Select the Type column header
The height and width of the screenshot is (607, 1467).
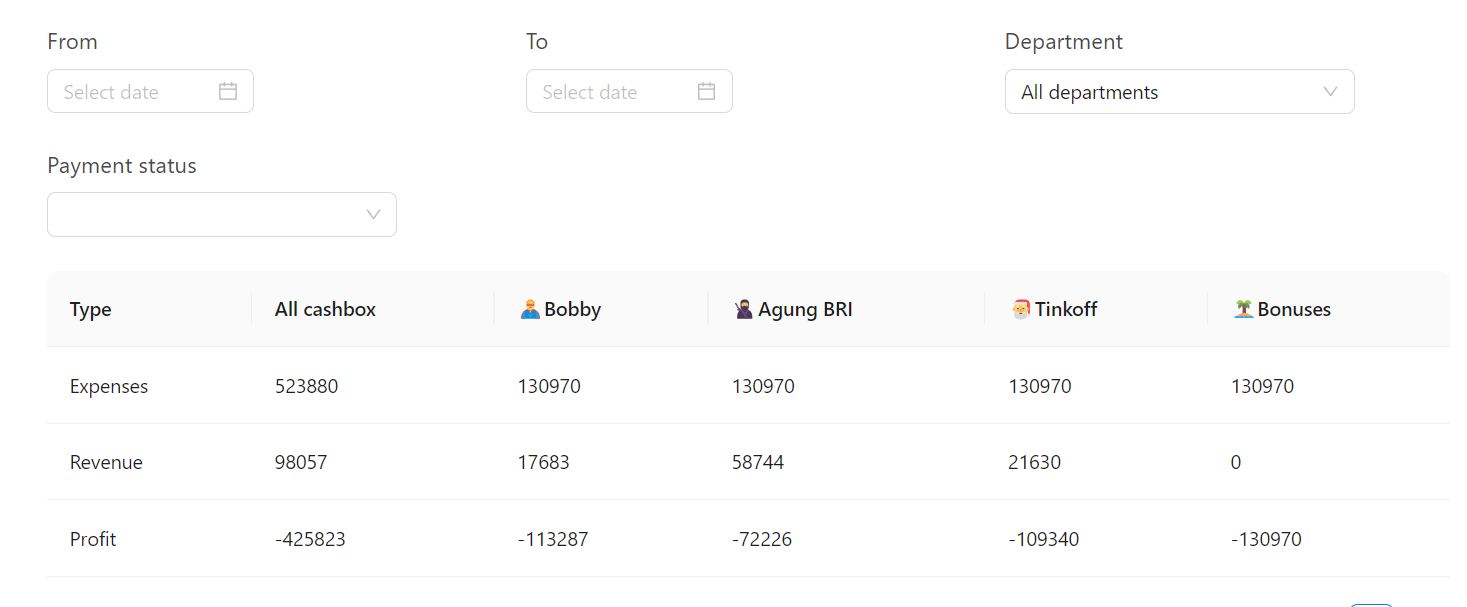tap(91, 310)
